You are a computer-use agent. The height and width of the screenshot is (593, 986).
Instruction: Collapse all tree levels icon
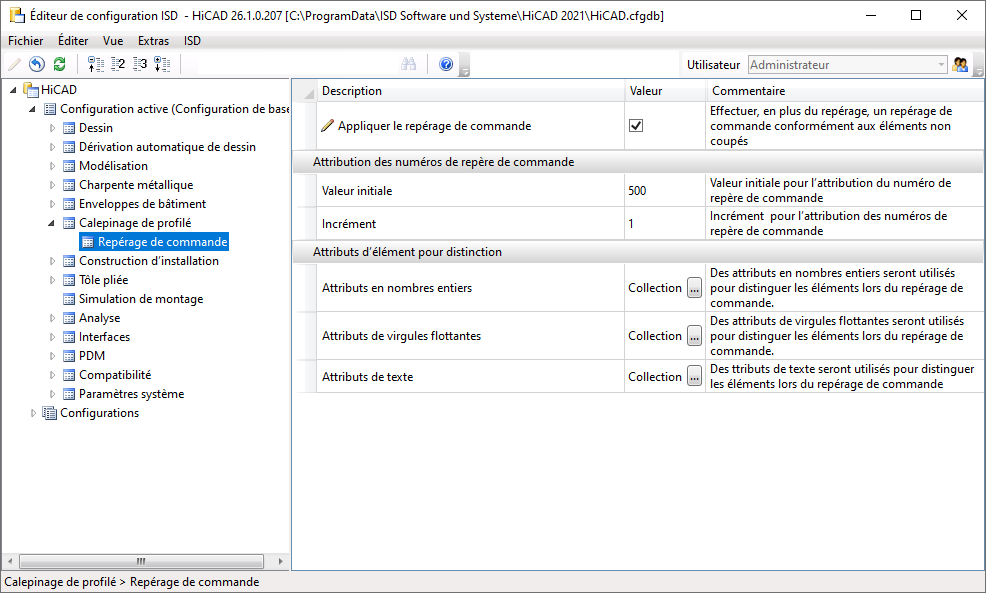point(96,64)
